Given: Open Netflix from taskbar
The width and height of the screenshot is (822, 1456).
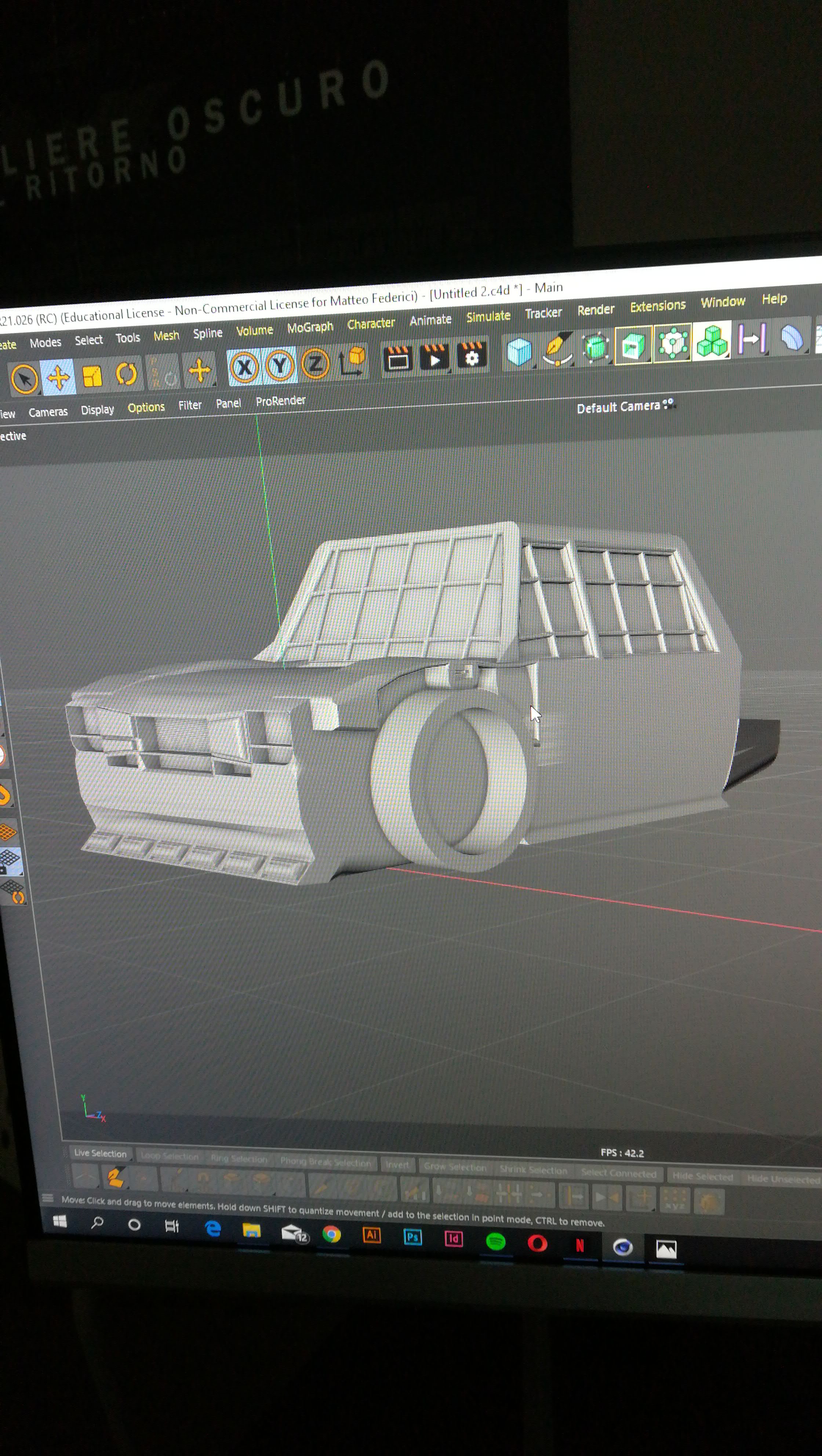Looking at the screenshot, I should pyautogui.click(x=579, y=1245).
